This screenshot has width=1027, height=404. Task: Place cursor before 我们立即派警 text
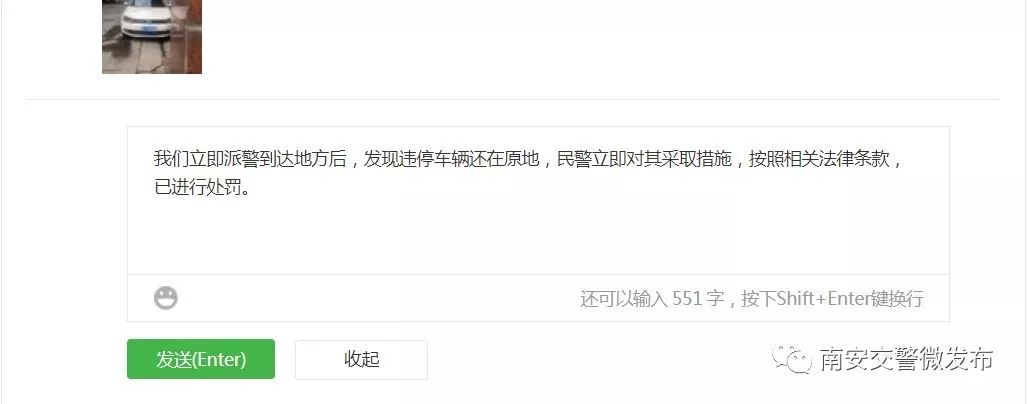pyautogui.click(x=155, y=159)
